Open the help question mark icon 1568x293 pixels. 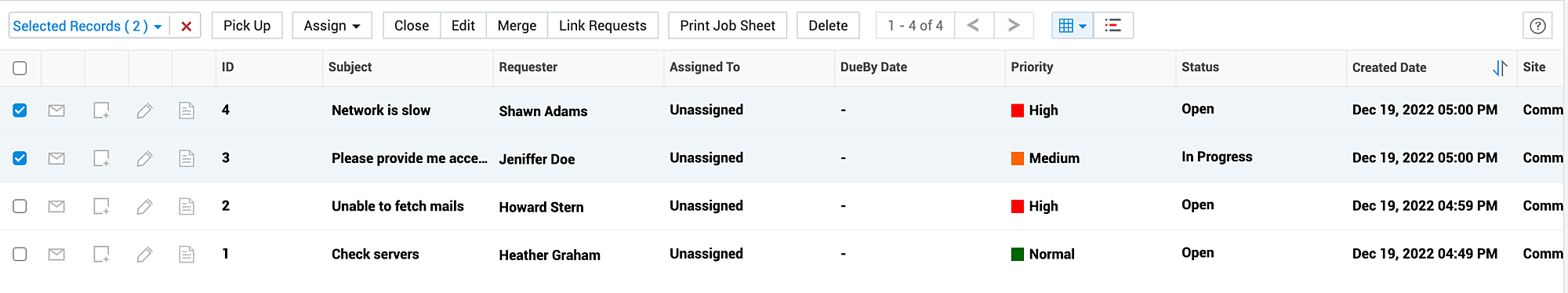pyautogui.click(x=1537, y=26)
